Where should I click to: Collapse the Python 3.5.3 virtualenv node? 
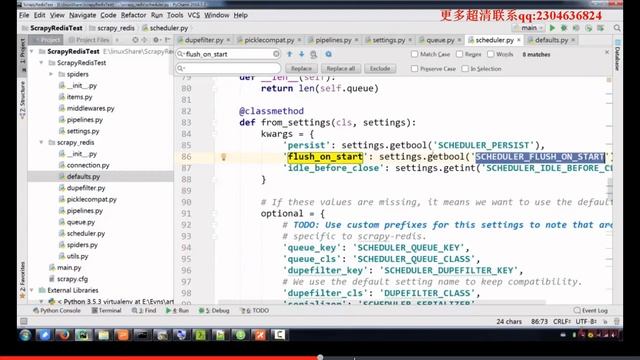tap(41, 302)
